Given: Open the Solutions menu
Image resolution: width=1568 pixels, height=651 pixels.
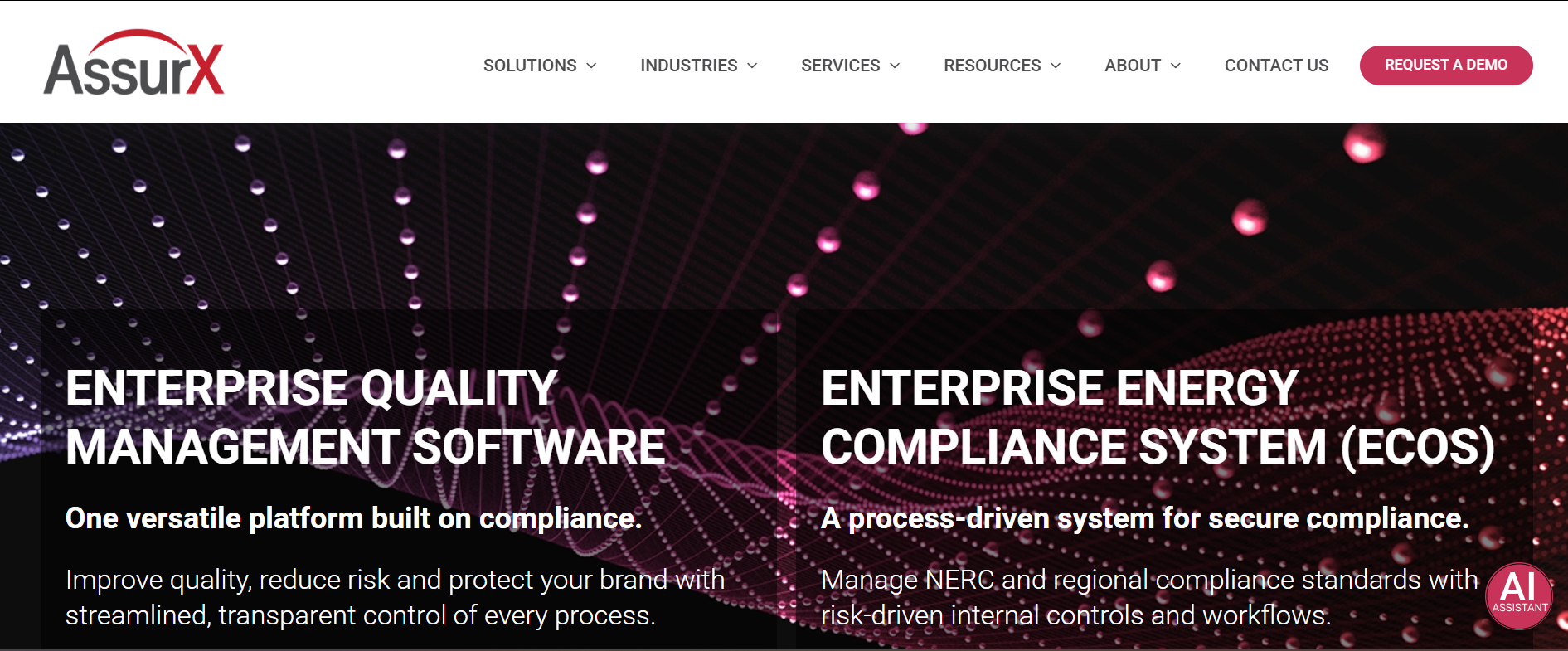Looking at the screenshot, I should tap(530, 66).
